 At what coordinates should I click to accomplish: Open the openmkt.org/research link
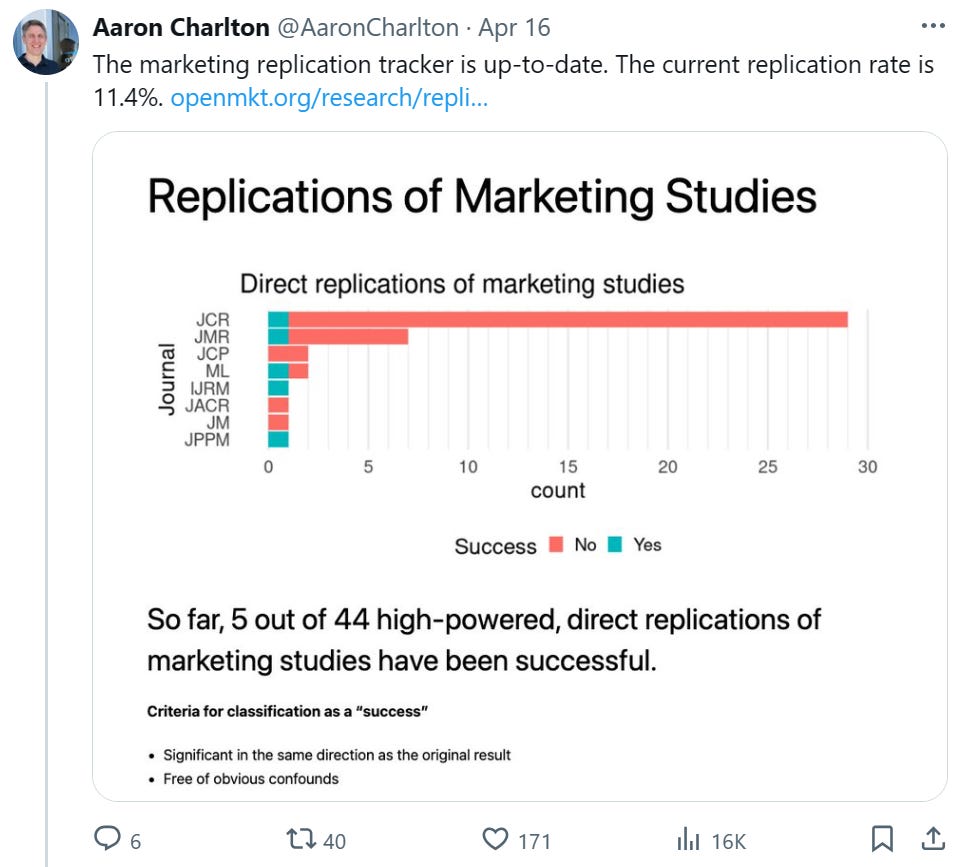(329, 98)
